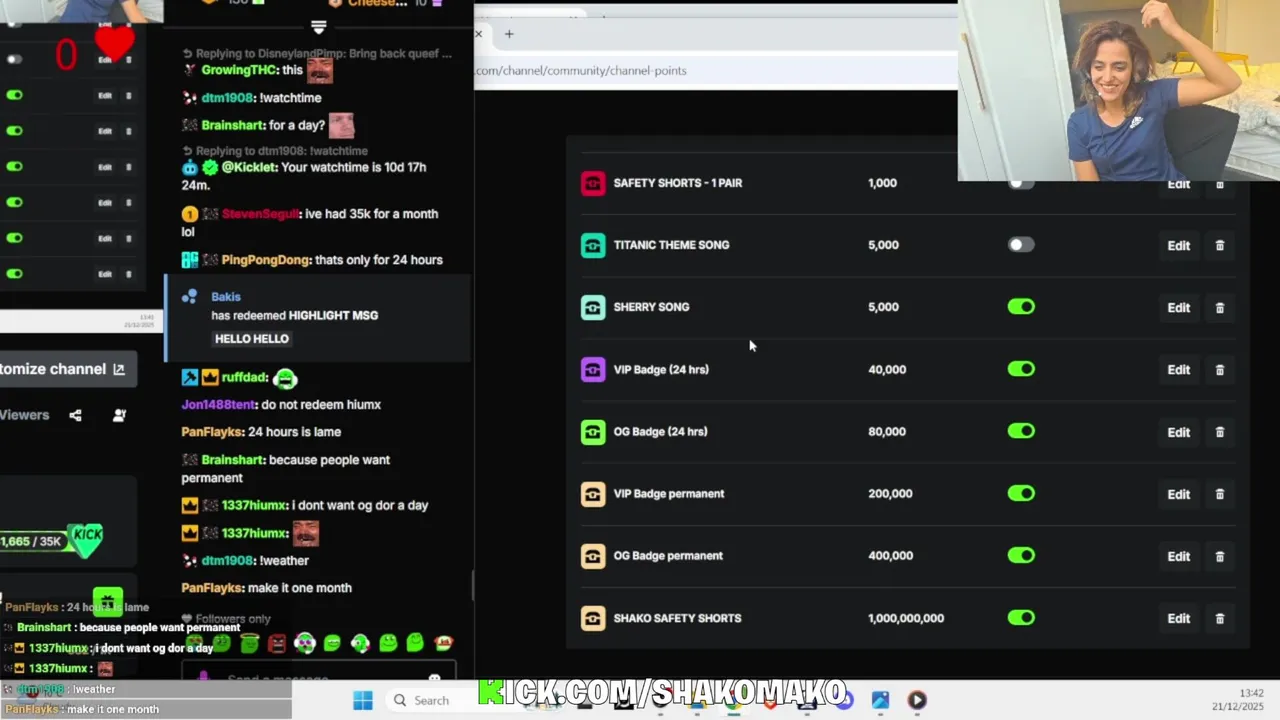The height and width of the screenshot is (720, 1280).
Task: Click the StevenSegull username in chat
Action: [x=260, y=214]
